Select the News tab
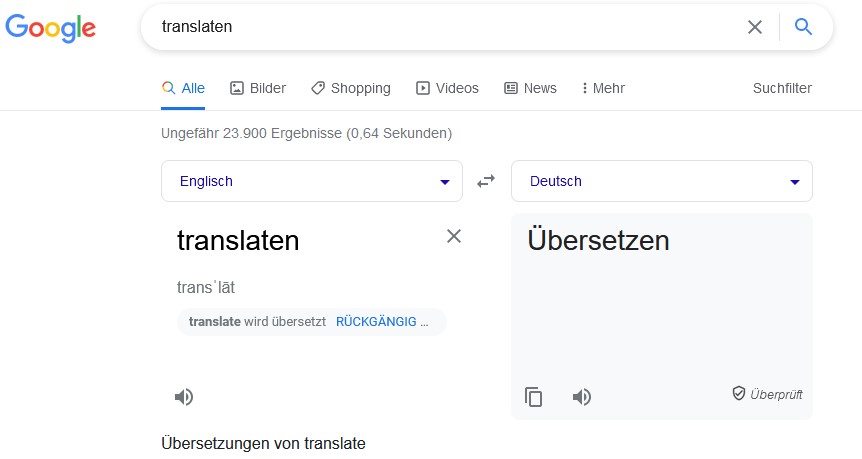862x459 pixels. point(530,88)
